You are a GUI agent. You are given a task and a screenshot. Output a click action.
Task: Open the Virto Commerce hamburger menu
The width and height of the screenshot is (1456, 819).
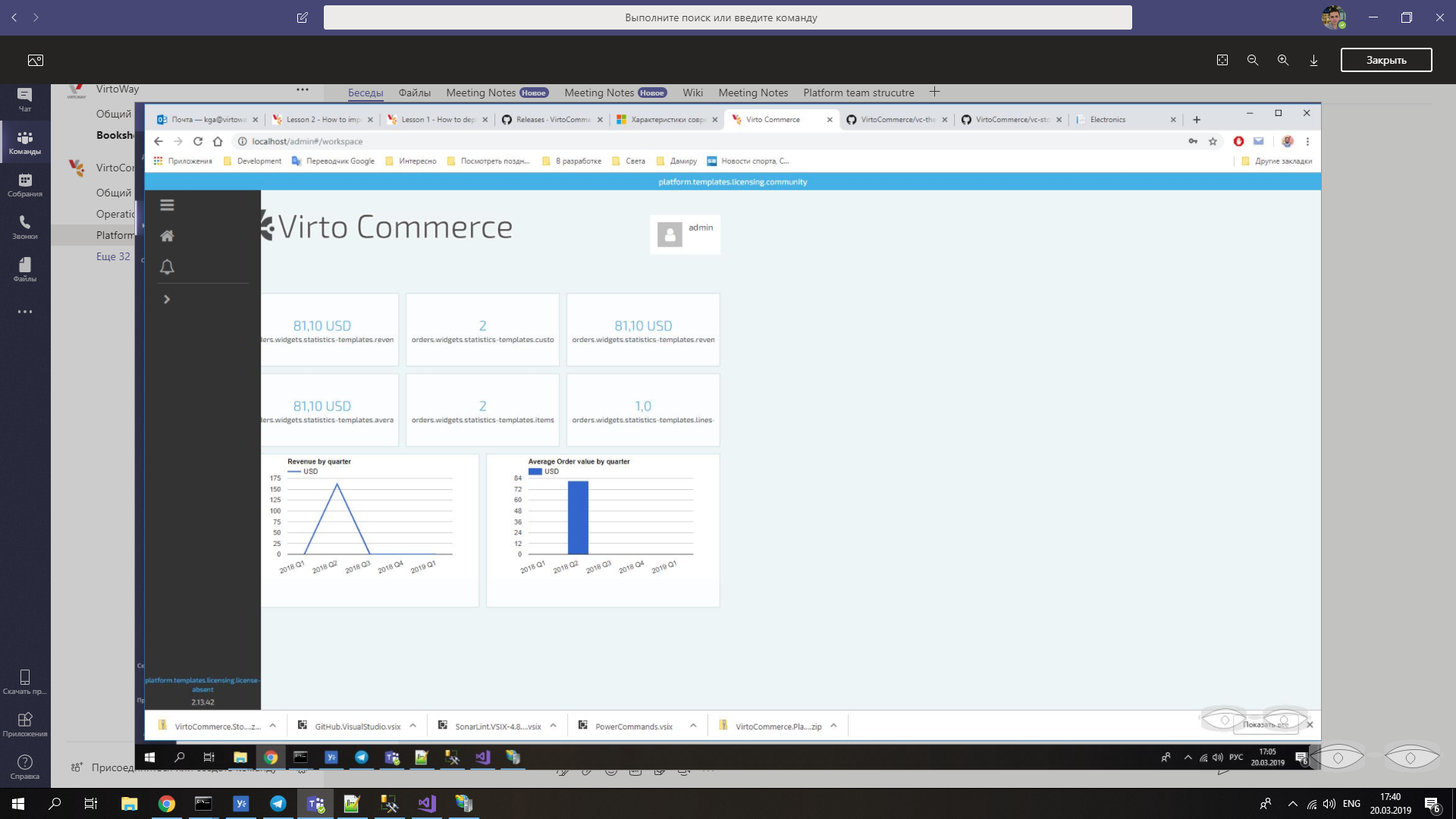(167, 205)
